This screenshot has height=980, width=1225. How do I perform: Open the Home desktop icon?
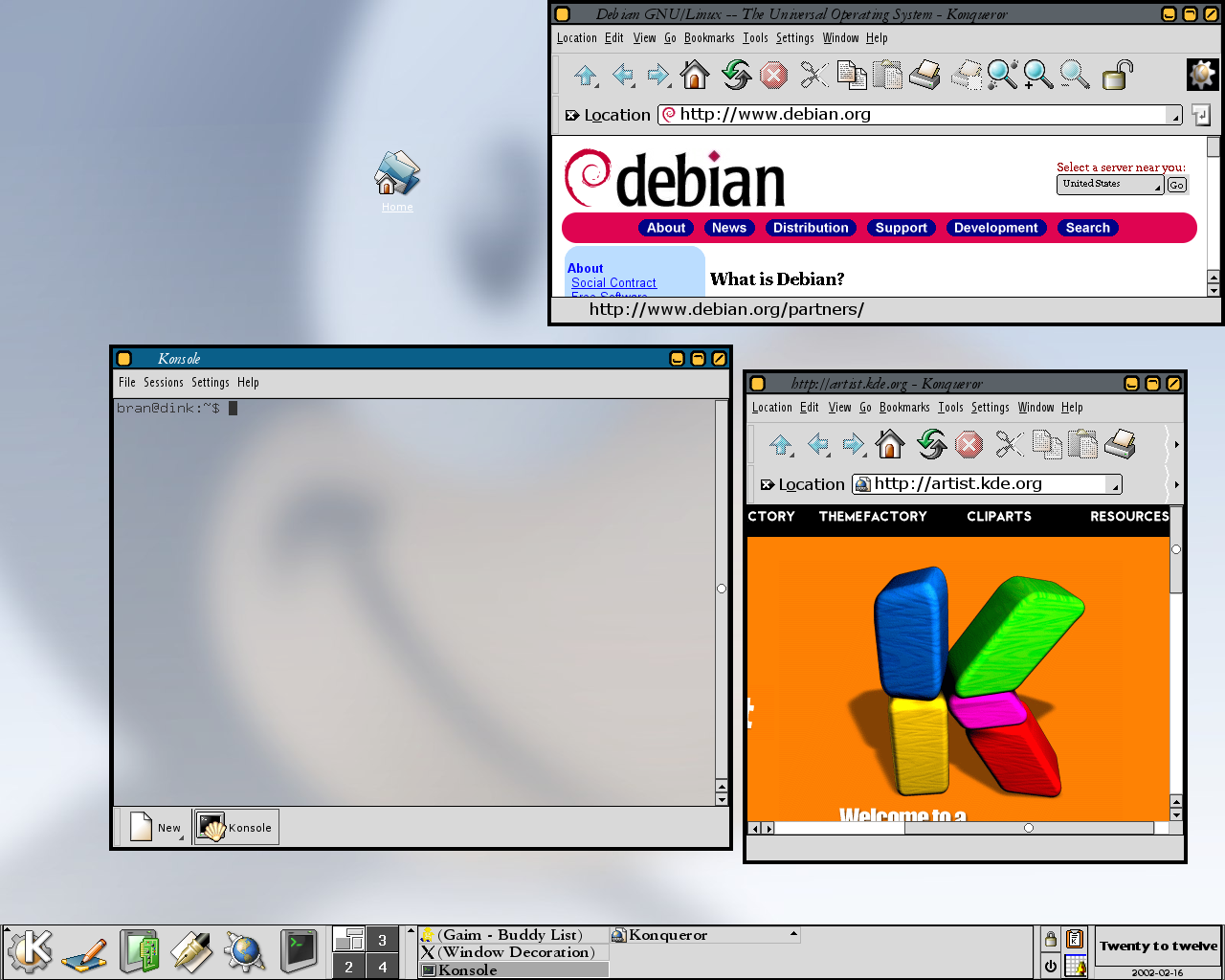tap(397, 180)
